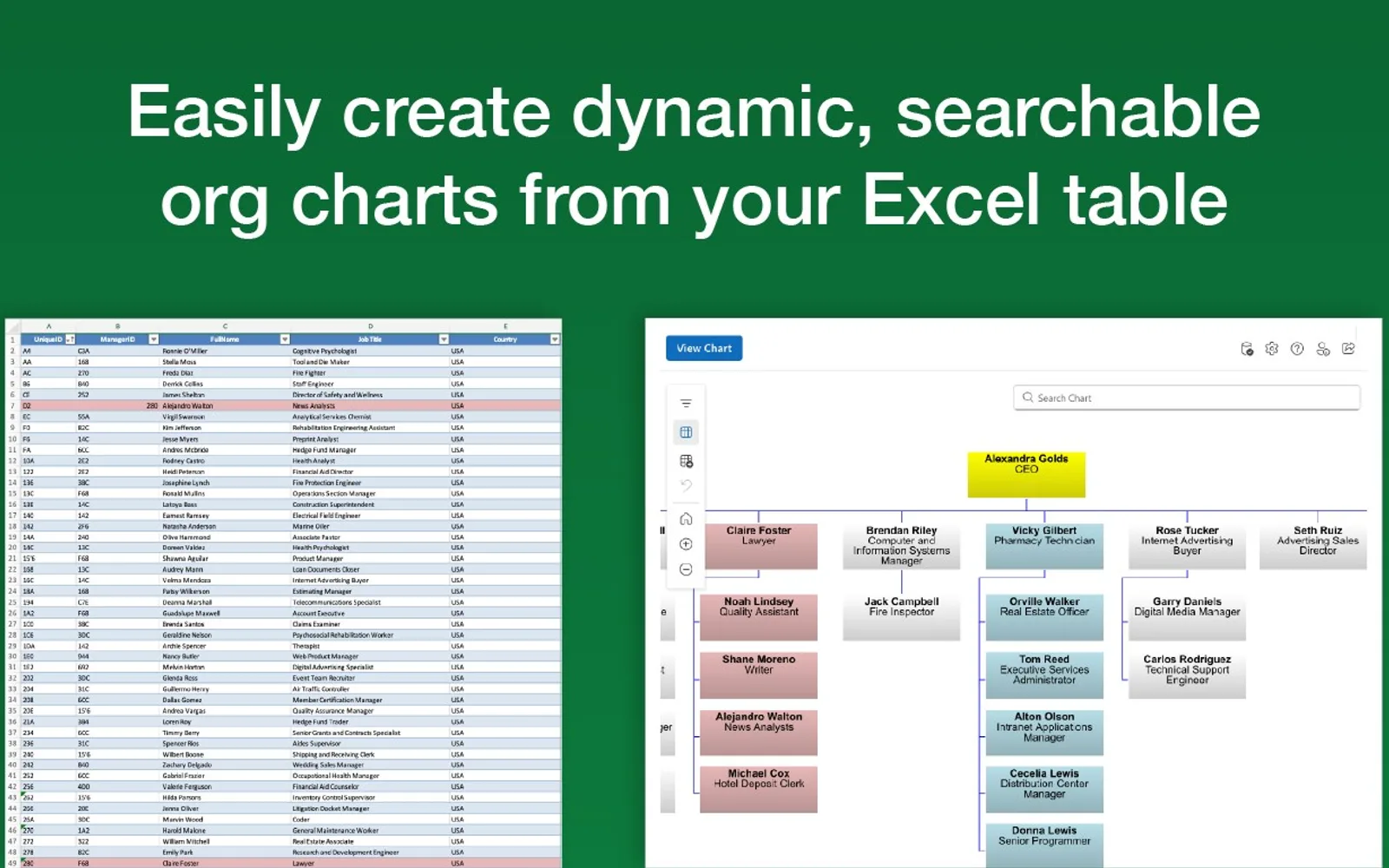Viewport: 1389px width, 868px height.
Task: Select the Garry Daniels node
Action: coord(1187,617)
